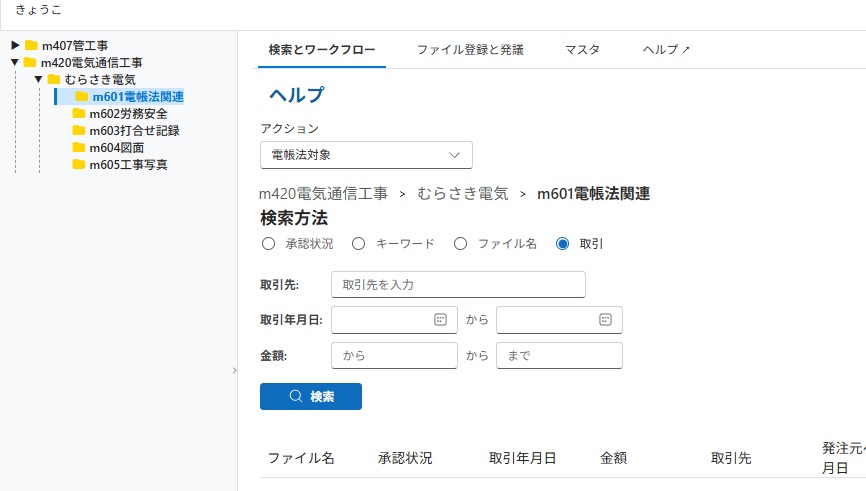Click the m407管工事 folder icon
This screenshot has width=866, height=491.
pos(31,45)
